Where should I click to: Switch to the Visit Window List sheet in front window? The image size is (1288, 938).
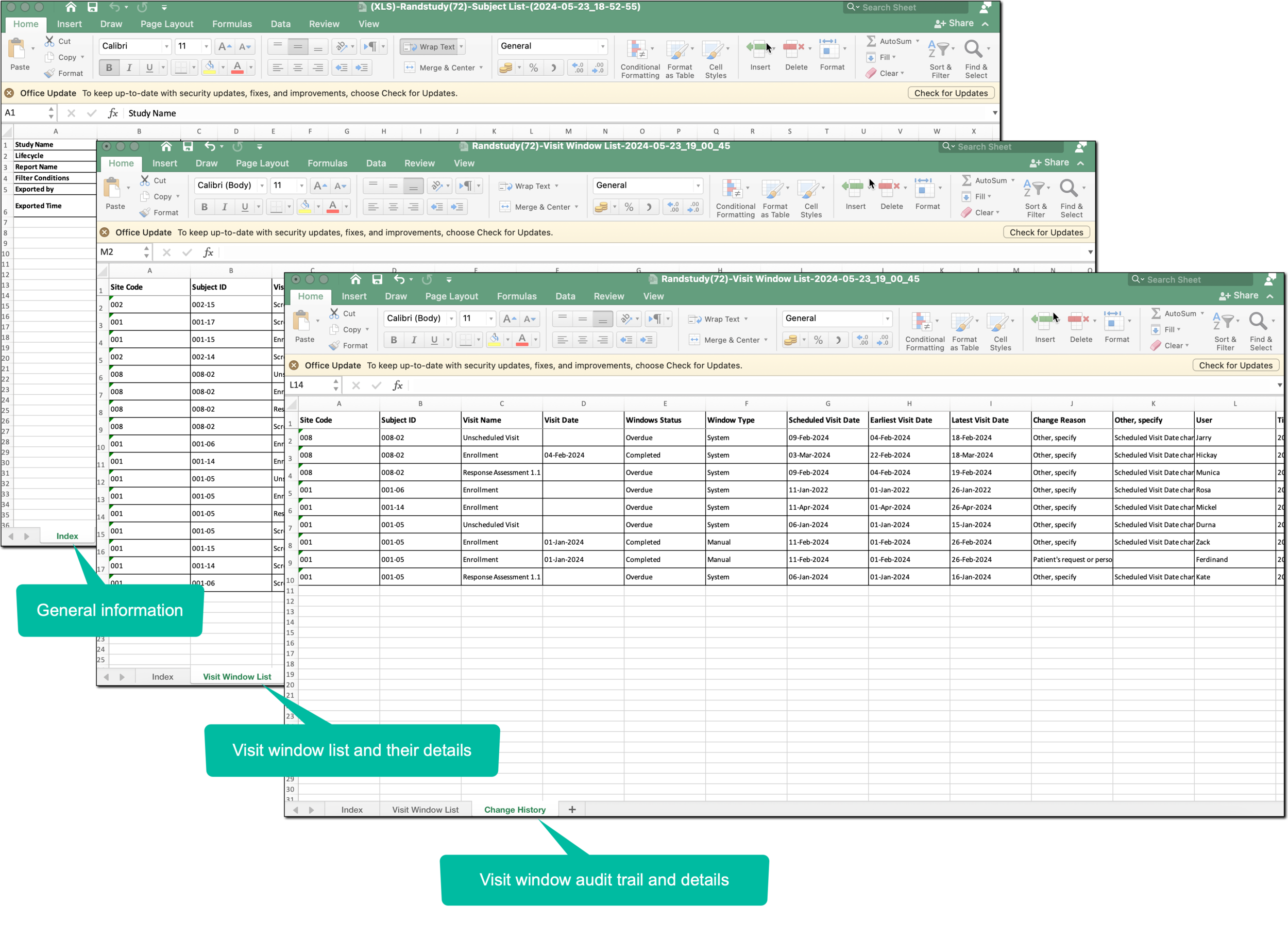click(x=426, y=810)
